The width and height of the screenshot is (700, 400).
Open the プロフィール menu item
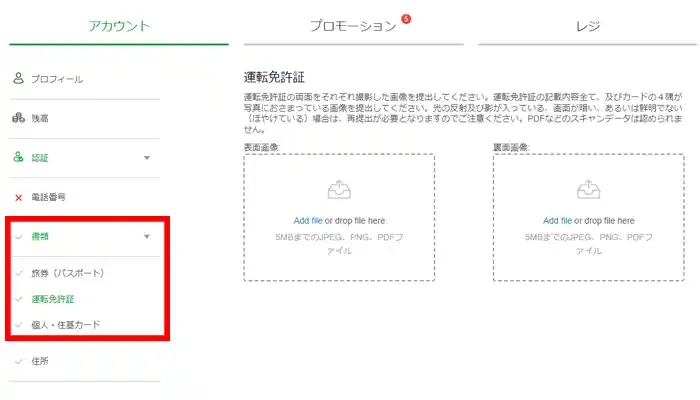[57, 78]
